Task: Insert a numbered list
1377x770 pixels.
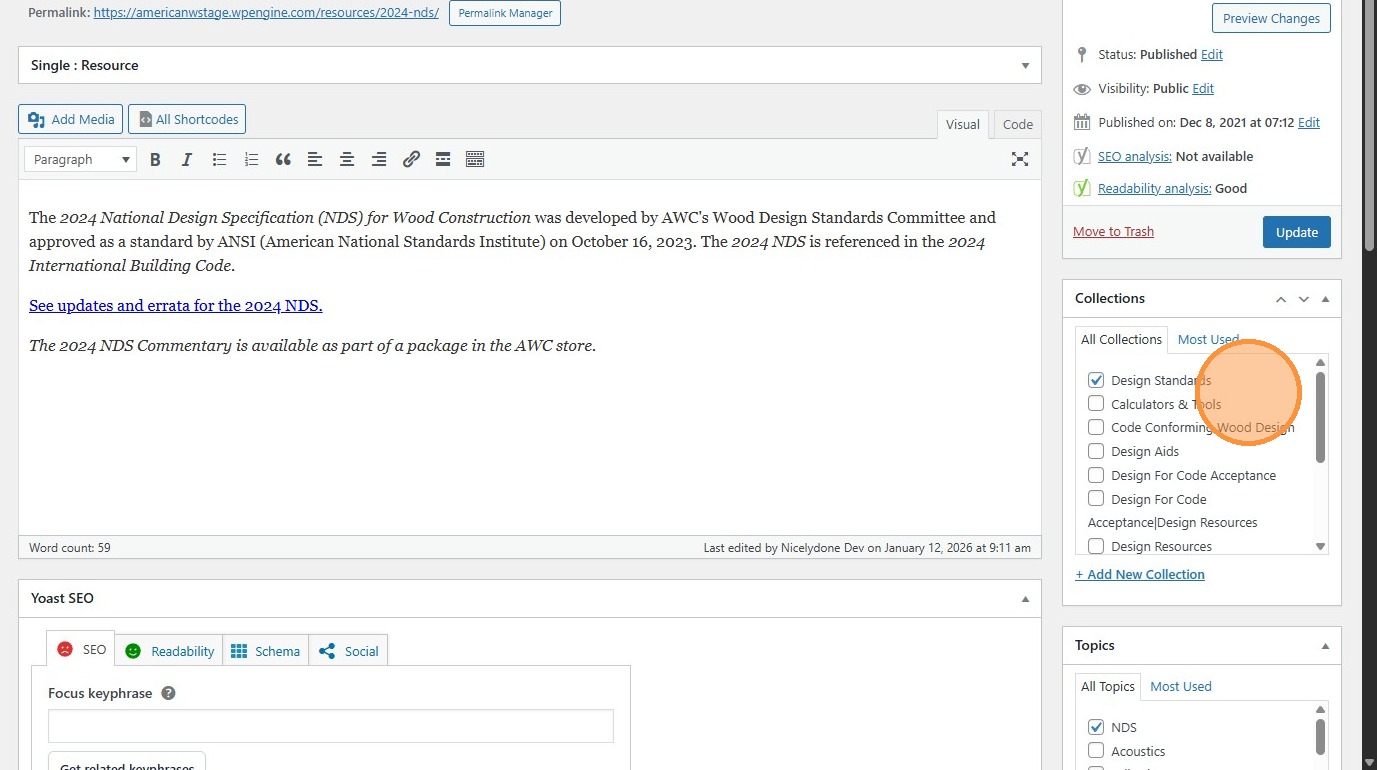Action: tap(251, 159)
